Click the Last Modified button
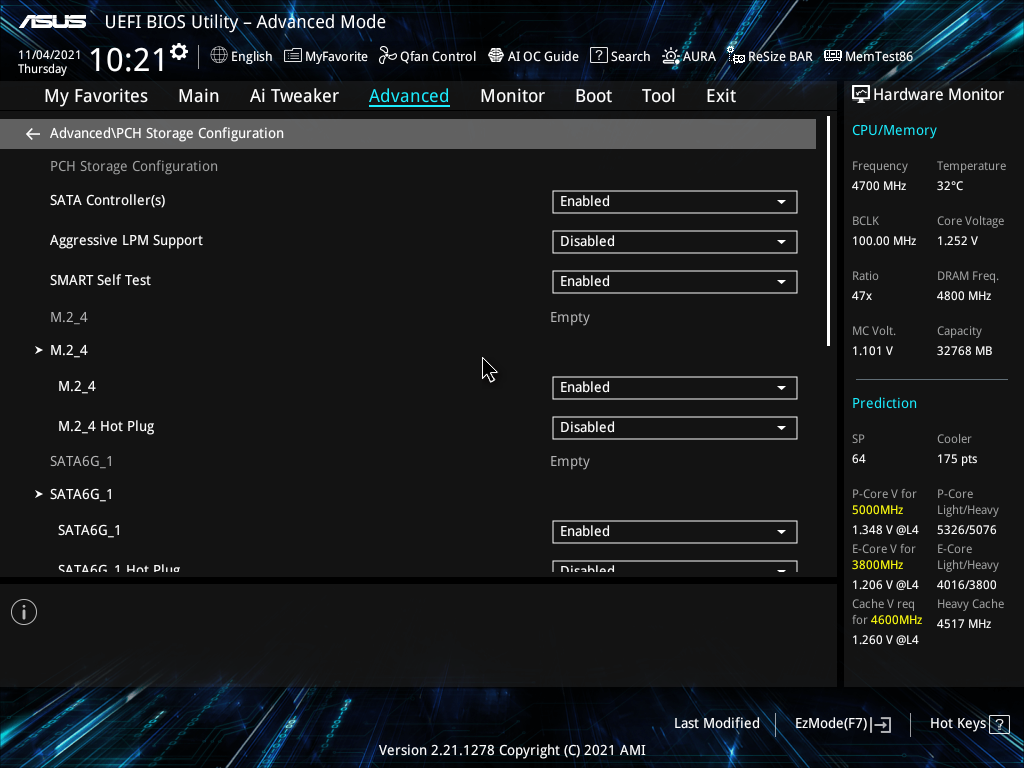Image resolution: width=1024 pixels, height=768 pixels. 716,724
